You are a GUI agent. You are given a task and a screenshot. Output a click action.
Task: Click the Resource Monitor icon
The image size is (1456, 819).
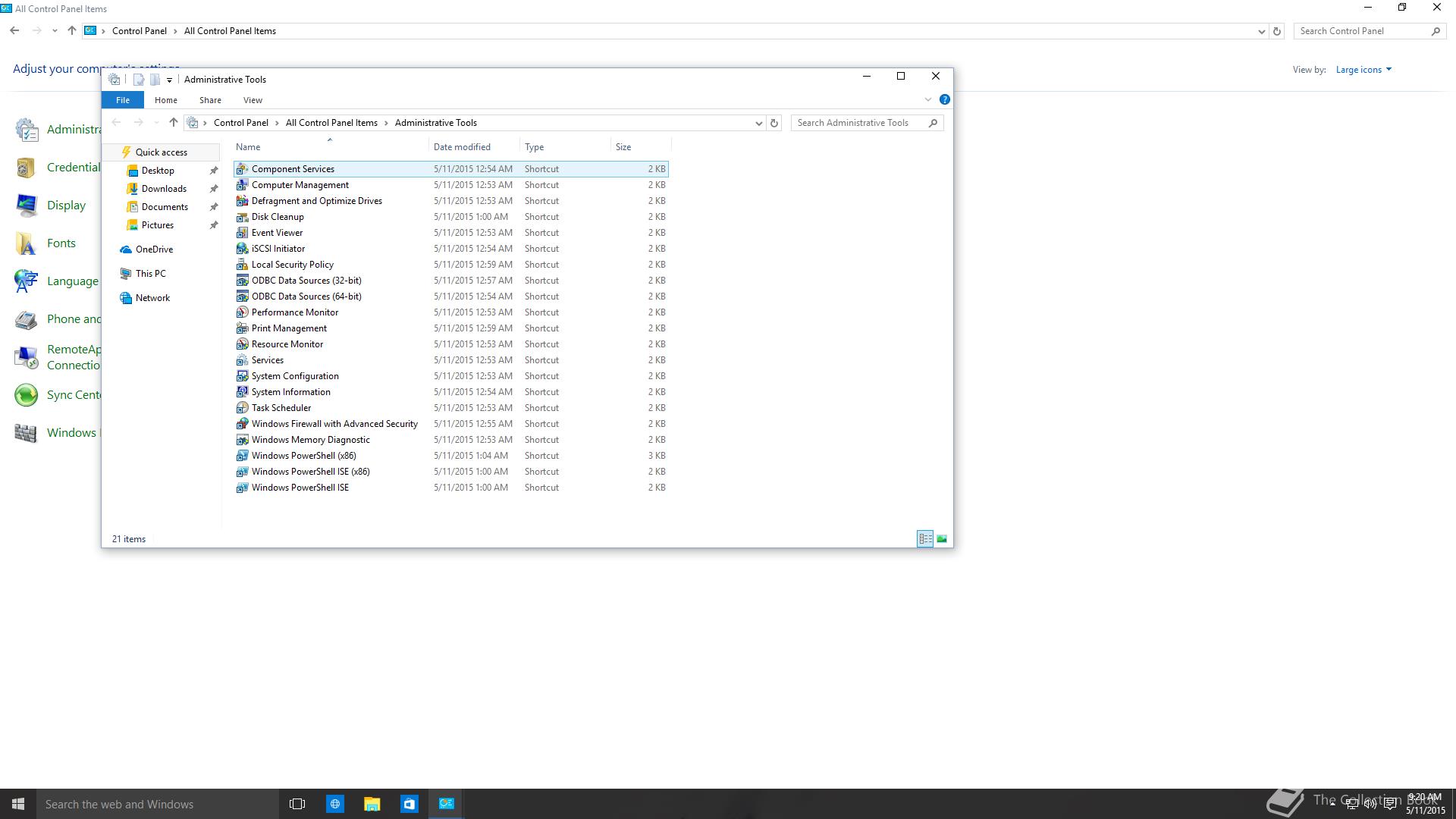tap(242, 344)
